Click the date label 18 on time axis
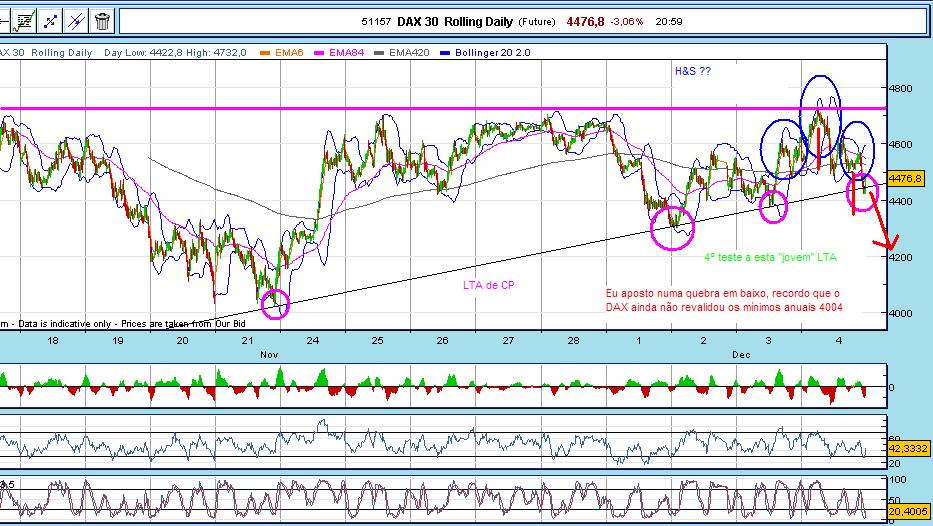Viewport: 933px width, 526px height. 53,341
